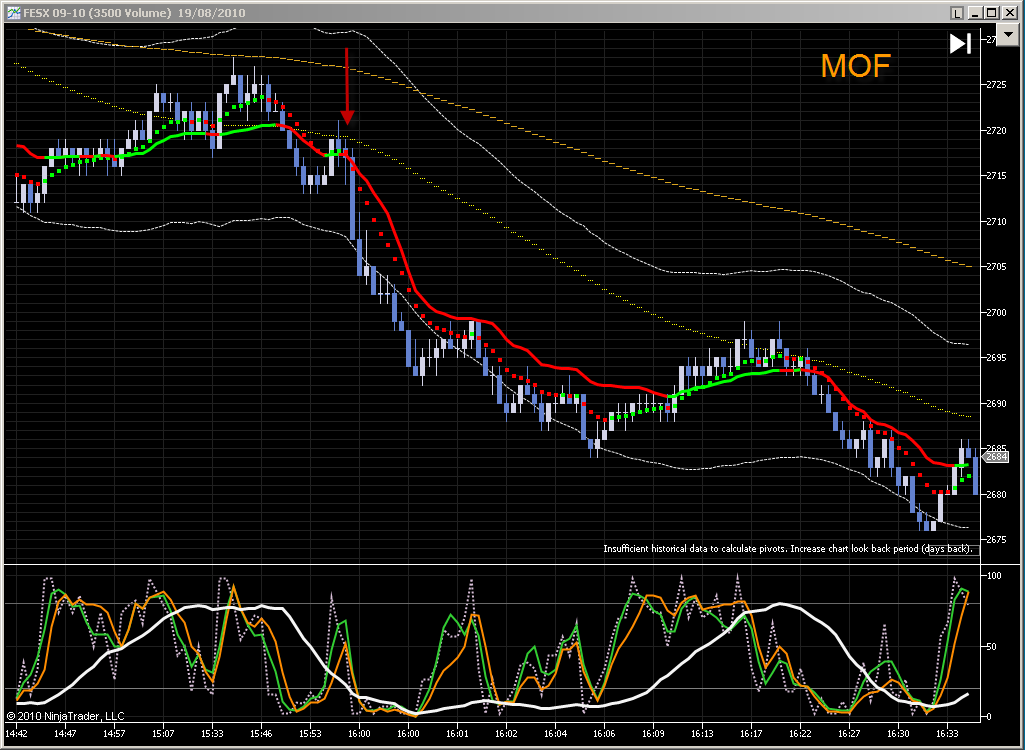Click the 2690 price axis label

(x=996, y=403)
